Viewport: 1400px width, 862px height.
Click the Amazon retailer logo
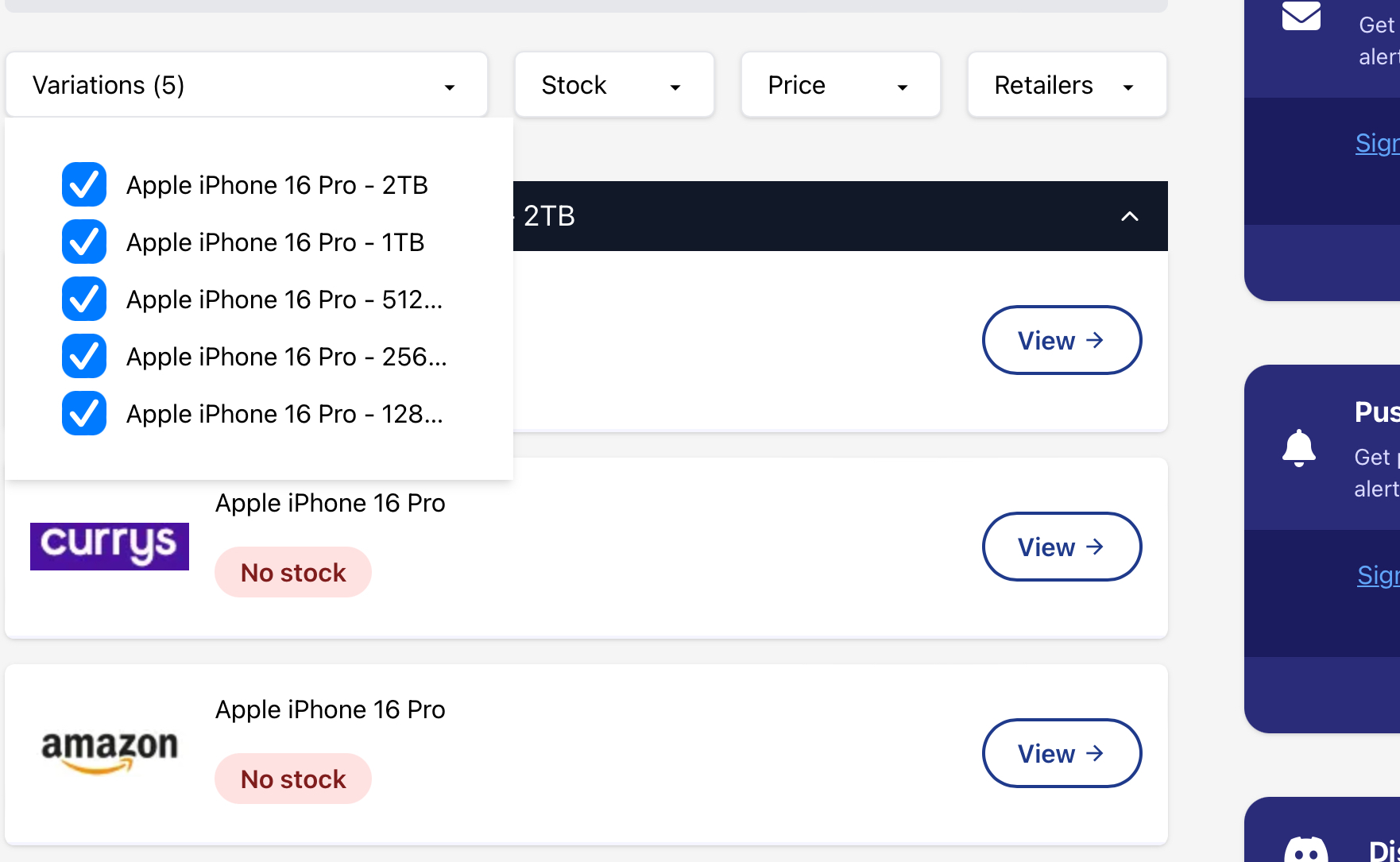point(110,751)
